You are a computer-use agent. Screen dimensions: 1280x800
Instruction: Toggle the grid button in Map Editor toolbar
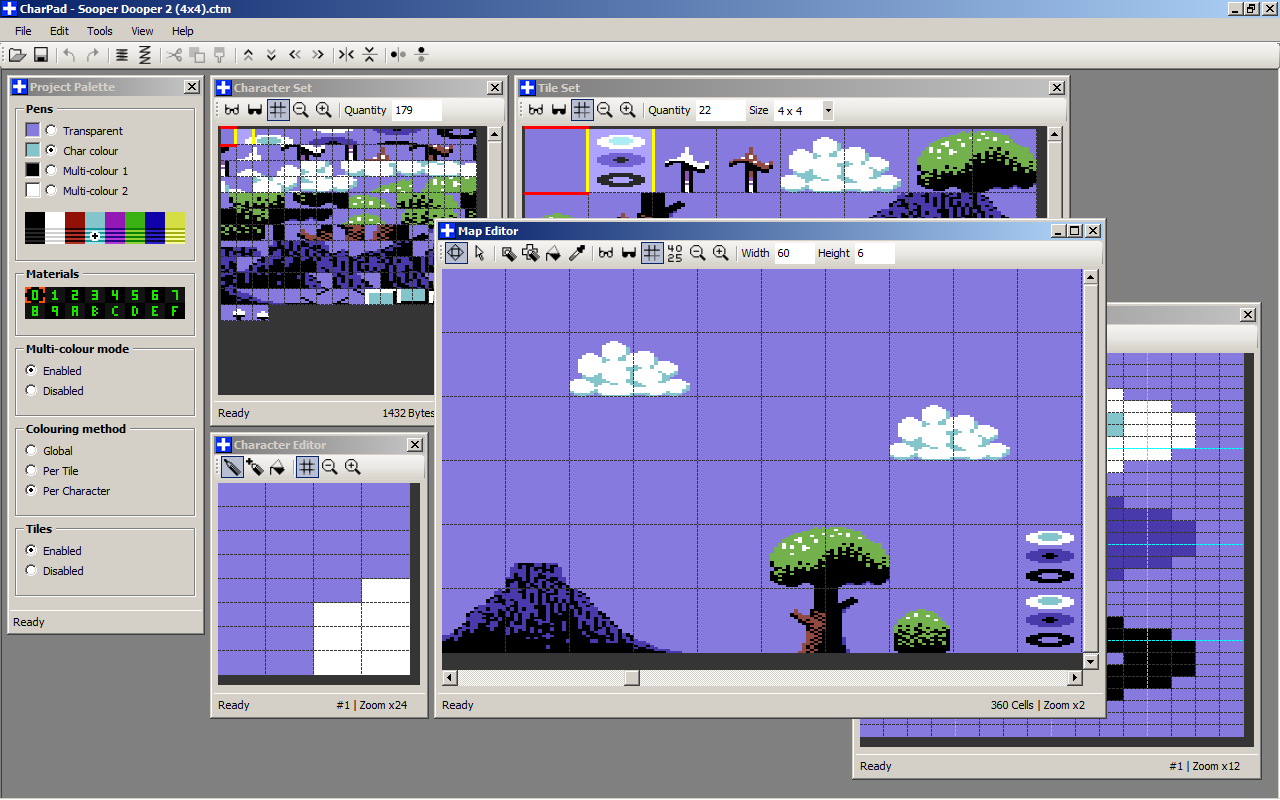(x=652, y=253)
